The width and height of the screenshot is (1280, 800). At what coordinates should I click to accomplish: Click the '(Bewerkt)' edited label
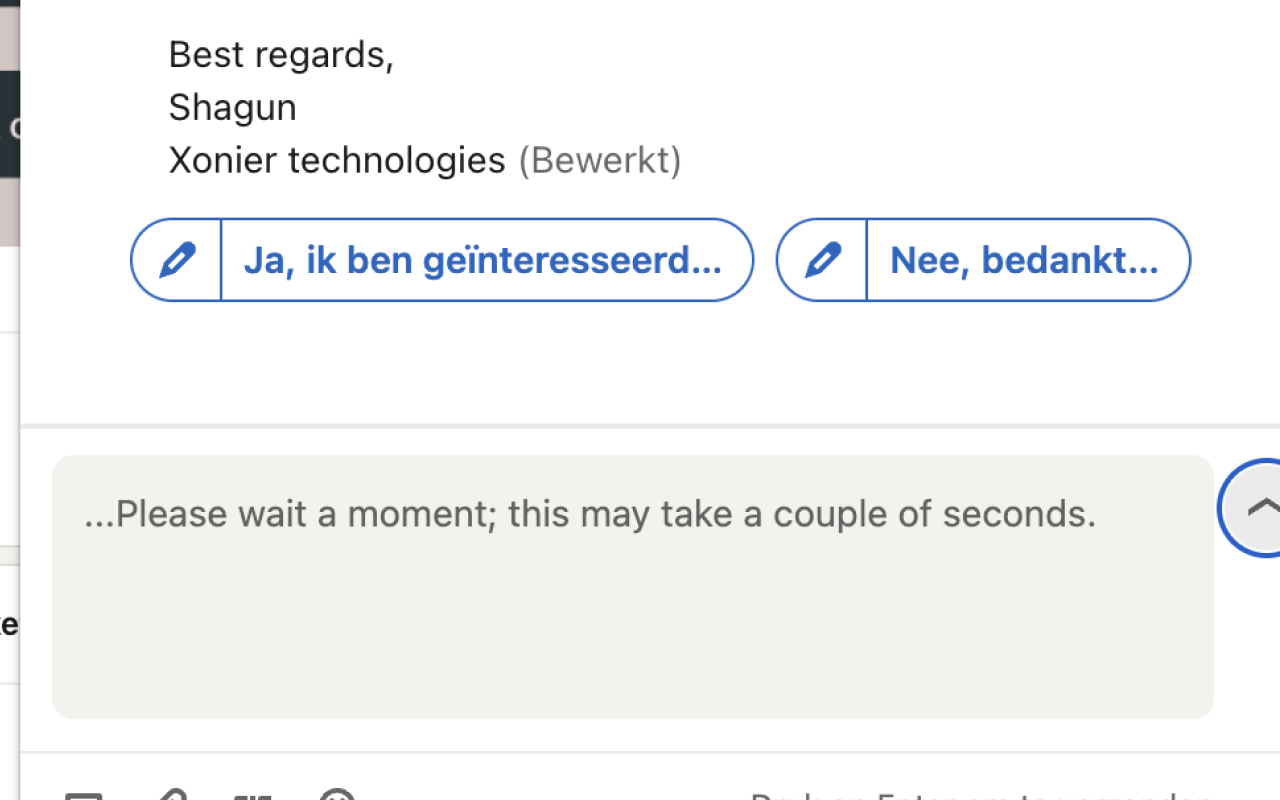pos(600,160)
